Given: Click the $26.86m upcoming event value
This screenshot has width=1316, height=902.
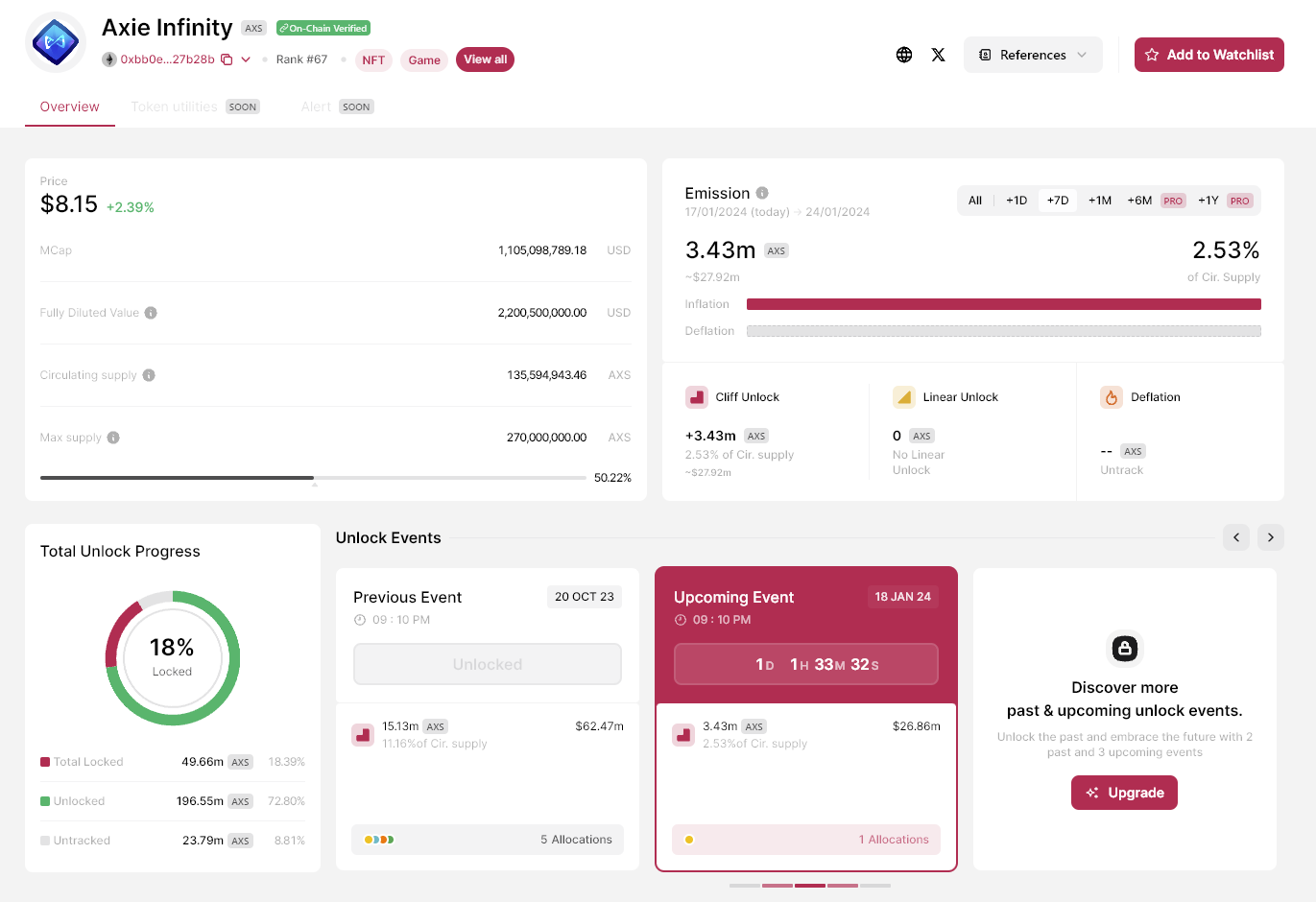Looking at the screenshot, I should (917, 726).
